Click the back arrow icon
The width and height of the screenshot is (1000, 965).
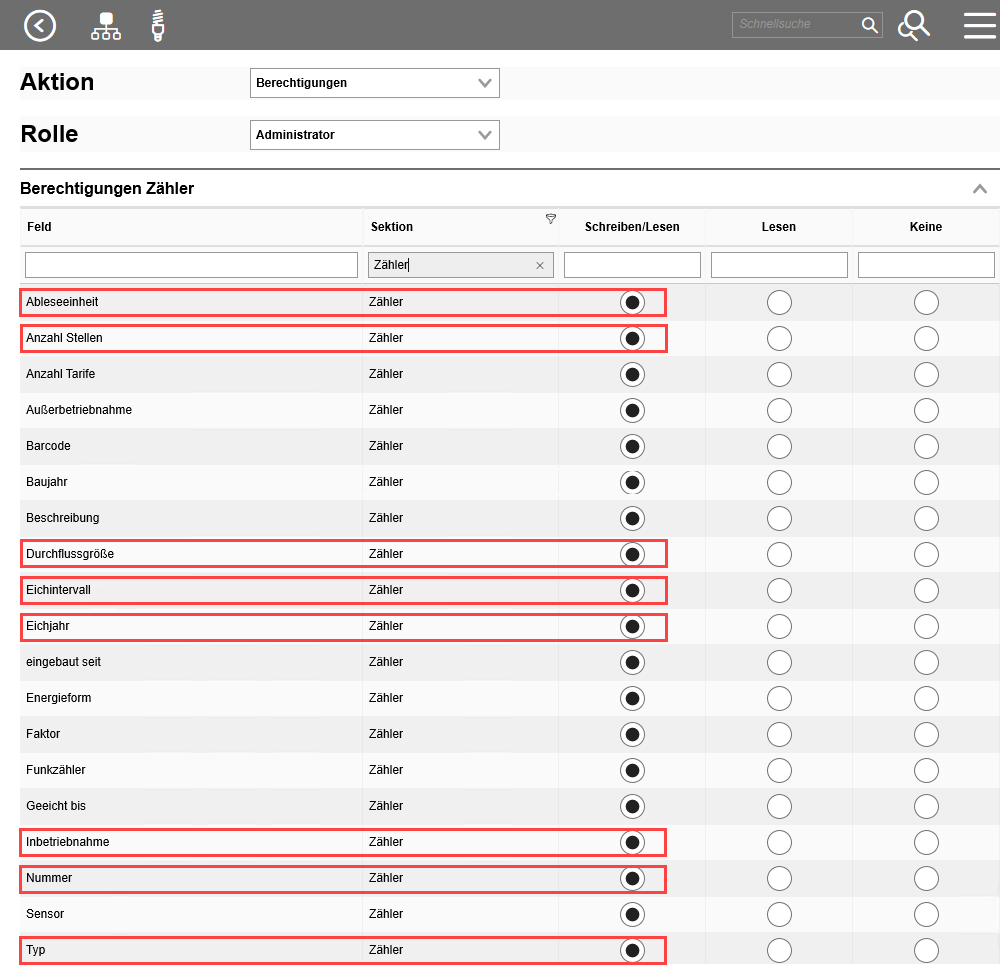tap(40, 25)
